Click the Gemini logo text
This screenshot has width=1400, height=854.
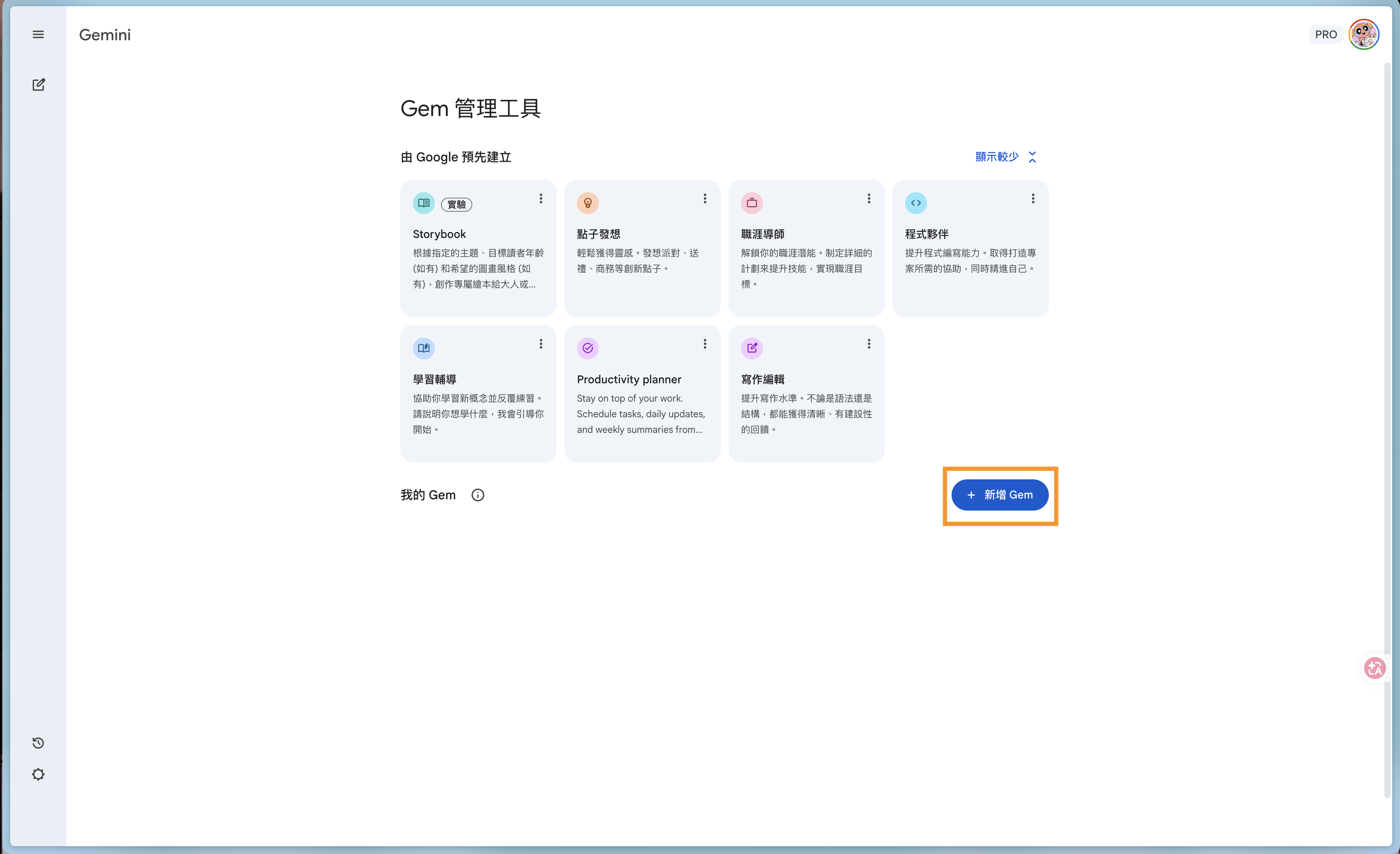pos(105,35)
